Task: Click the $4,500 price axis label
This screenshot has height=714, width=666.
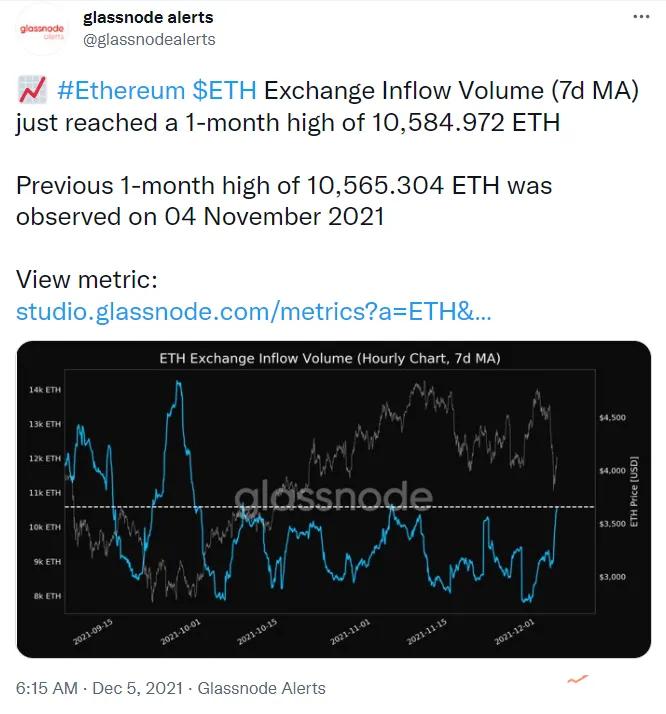Action: [613, 418]
